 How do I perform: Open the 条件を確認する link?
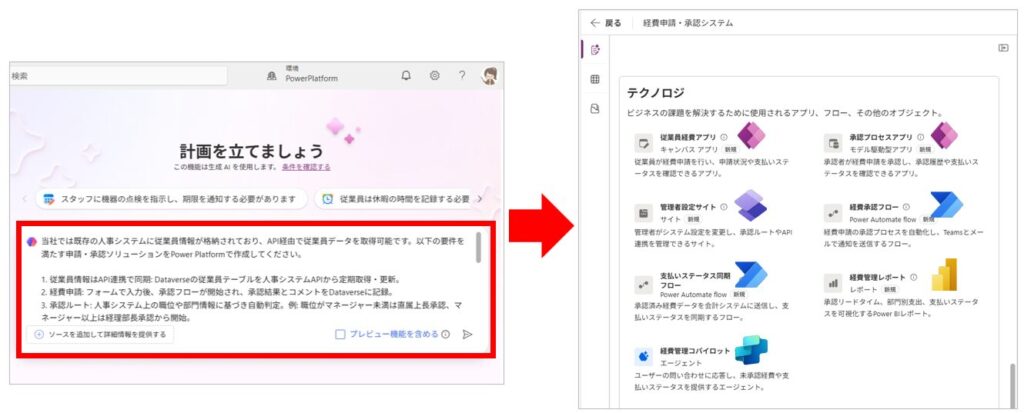pyautogui.click(x=306, y=167)
